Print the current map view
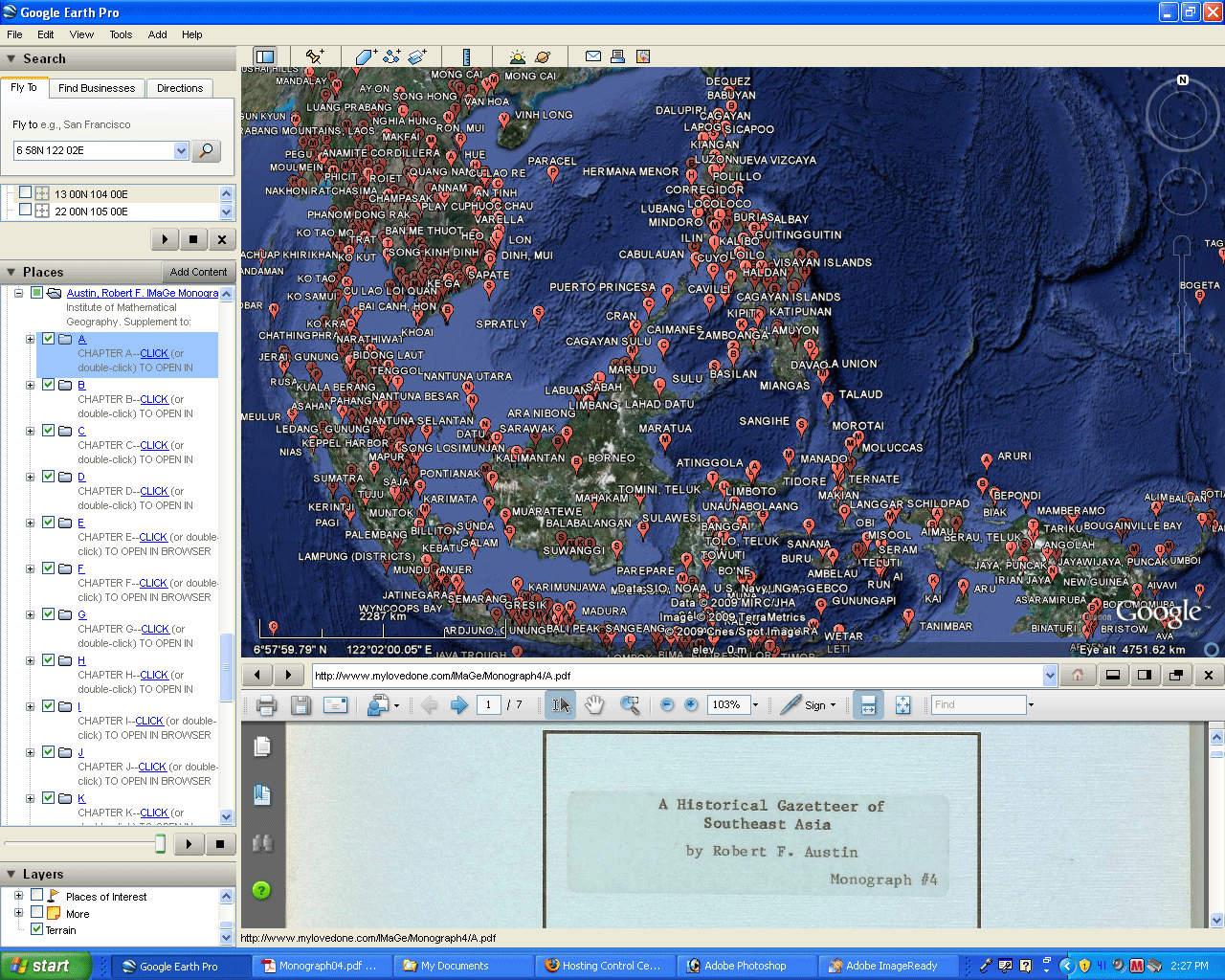This screenshot has width=1225, height=980. (x=618, y=56)
